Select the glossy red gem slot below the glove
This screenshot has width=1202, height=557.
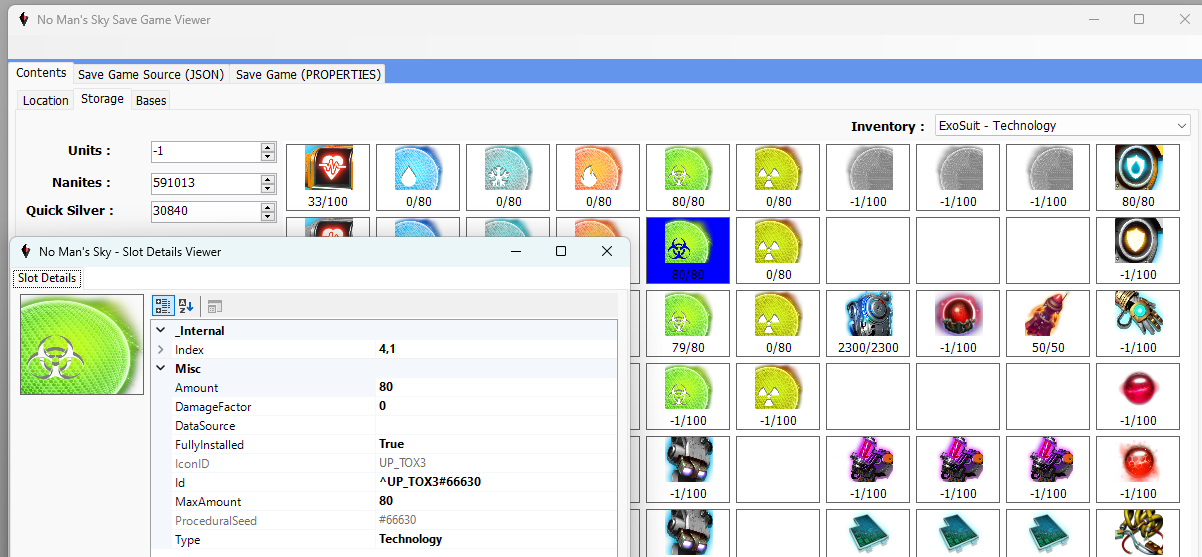[1138, 396]
